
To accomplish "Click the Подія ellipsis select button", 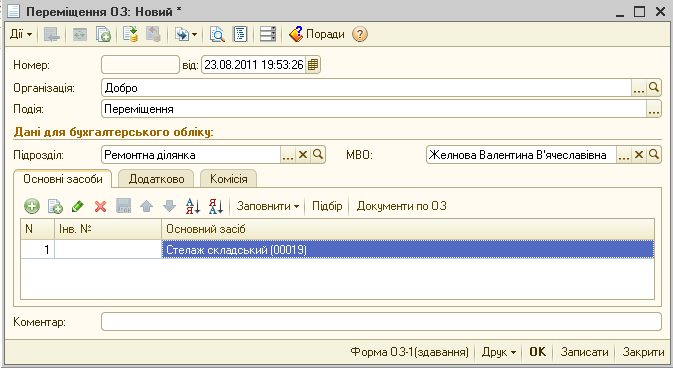I will [x=654, y=109].
